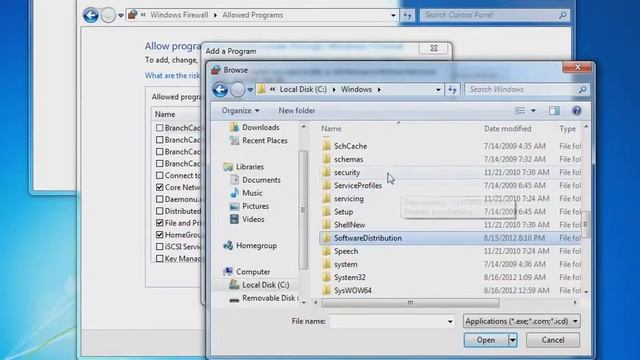Click the Cancel button
The image size is (640, 360).
coord(553,340)
